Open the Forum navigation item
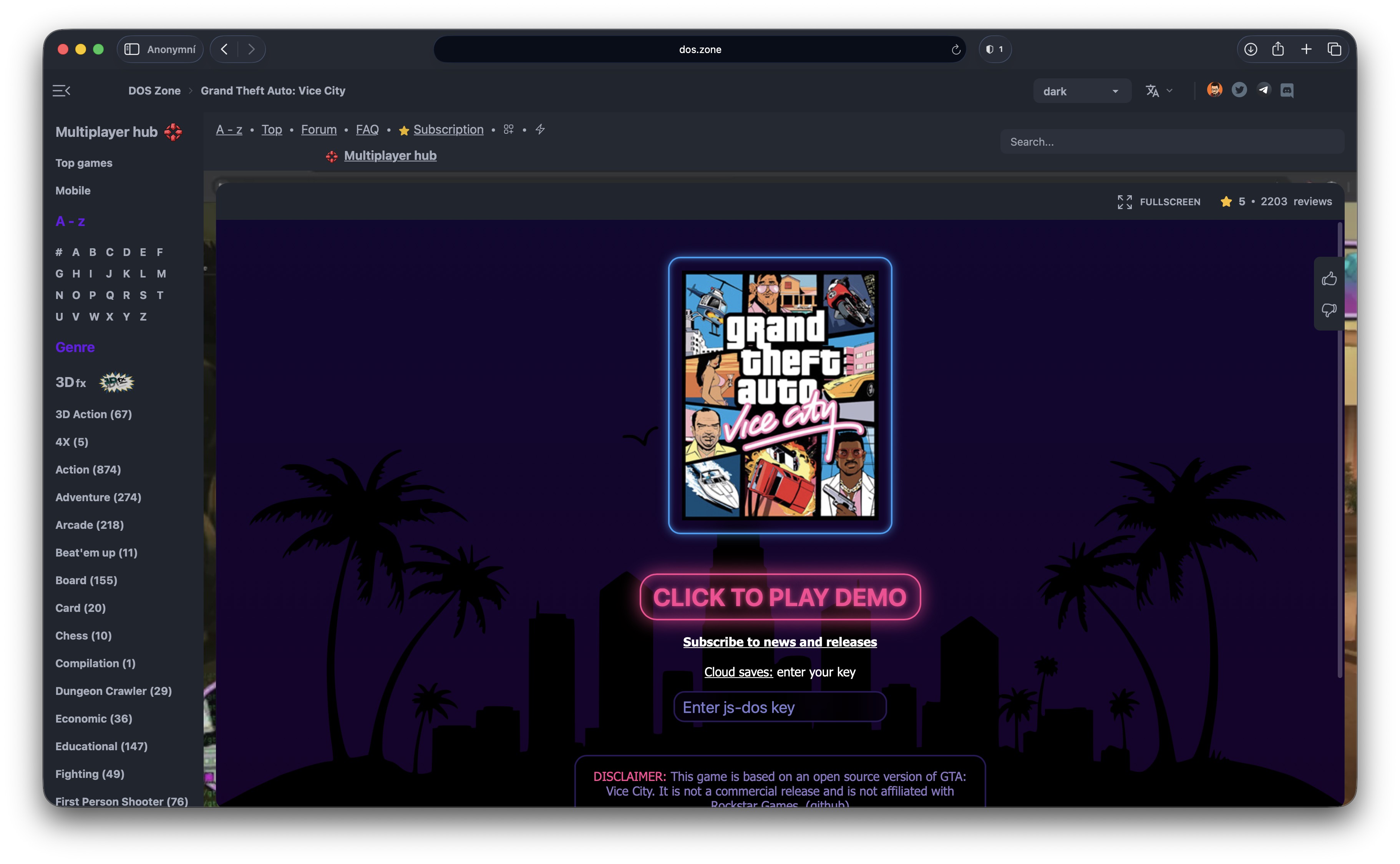Image resolution: width=1400 pixels, height=864 pixels. [319, 130]
